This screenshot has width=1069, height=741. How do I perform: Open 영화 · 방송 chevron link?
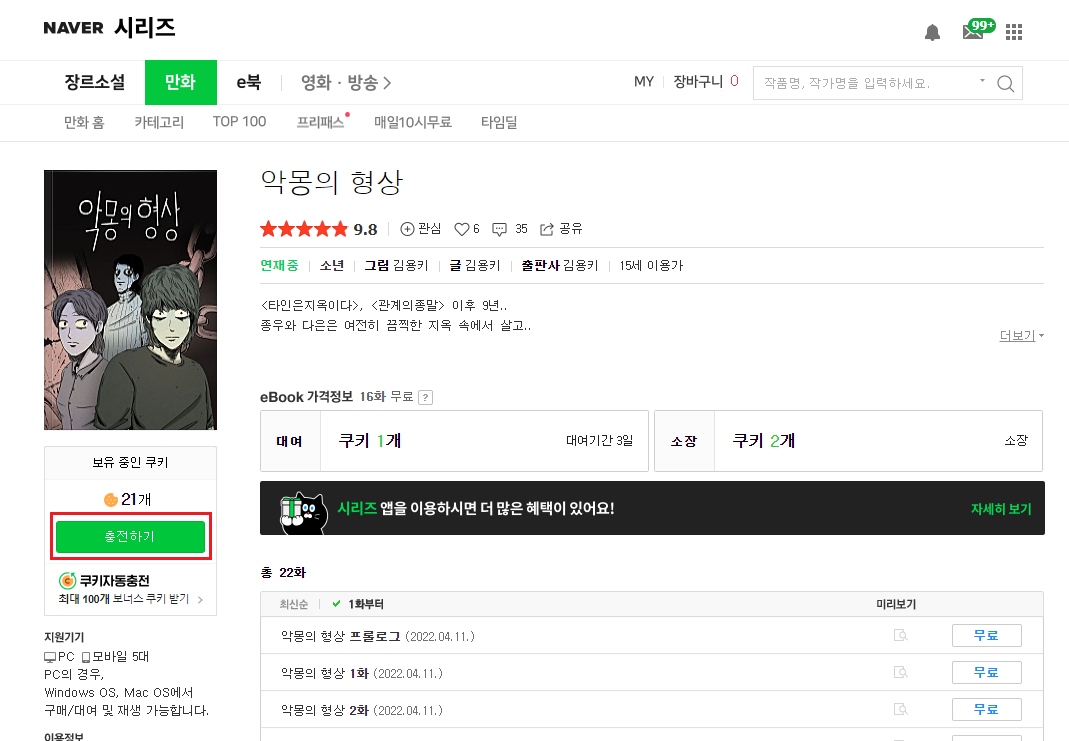(x=346, y=82)
